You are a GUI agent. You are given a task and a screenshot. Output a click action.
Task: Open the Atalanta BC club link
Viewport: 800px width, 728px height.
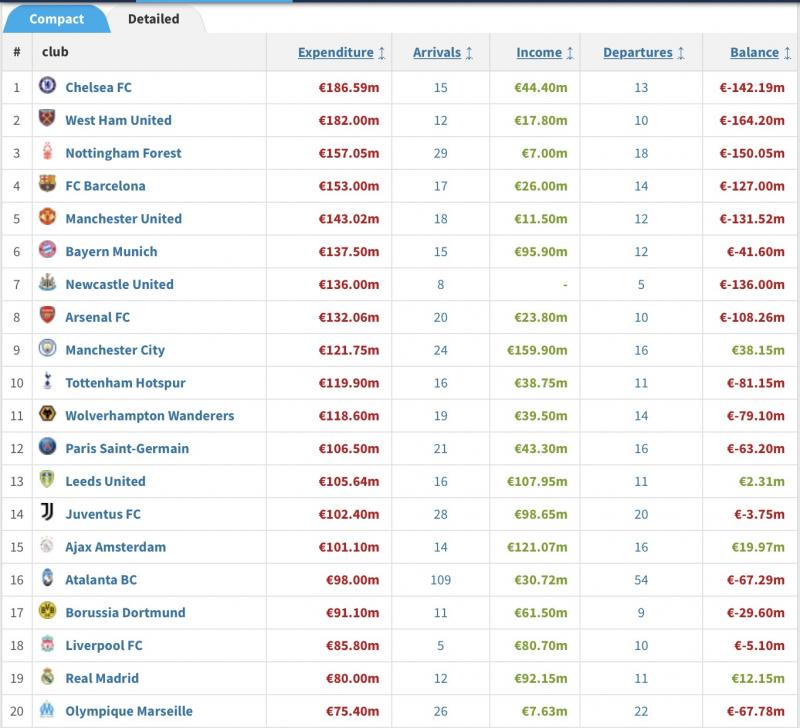pos(101,580)
